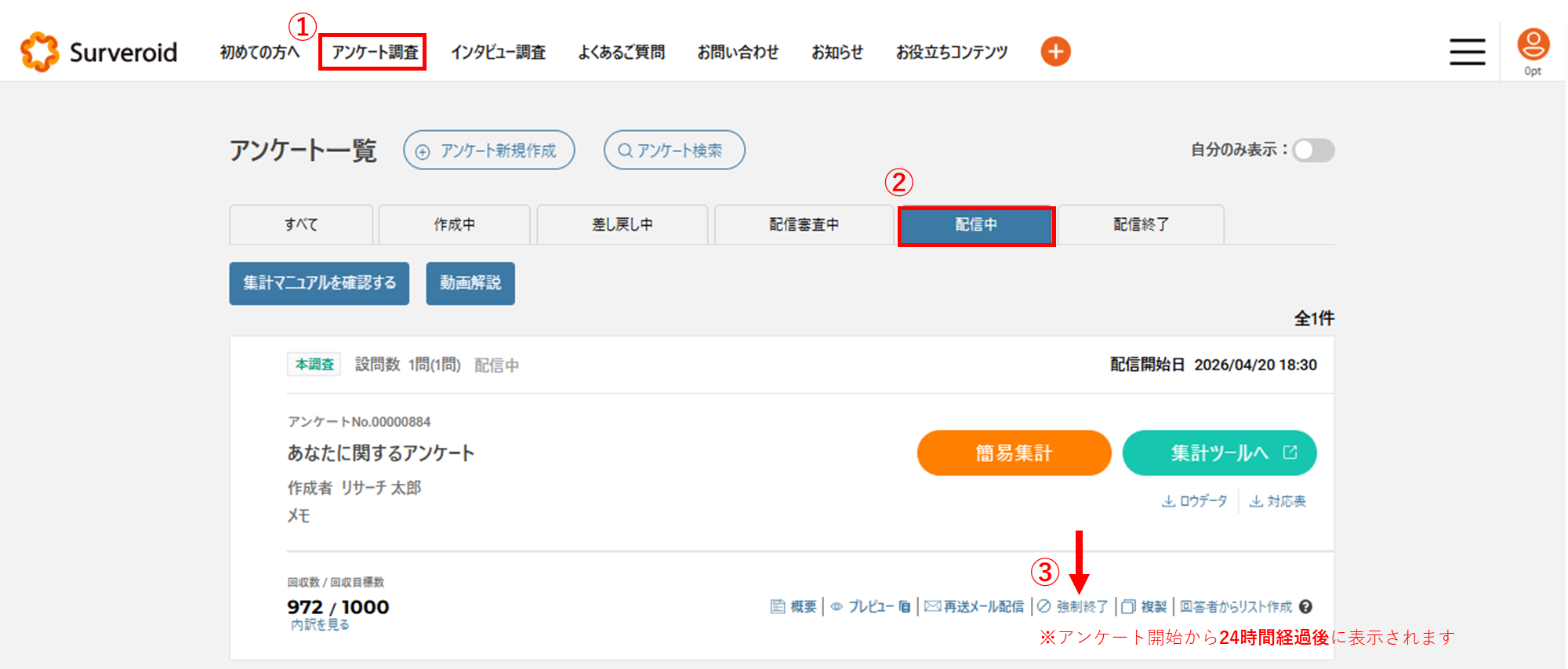This screenshot has height=669, width=1568.
Task: Click the user profile avatar icon
Action: point(1533,45)
